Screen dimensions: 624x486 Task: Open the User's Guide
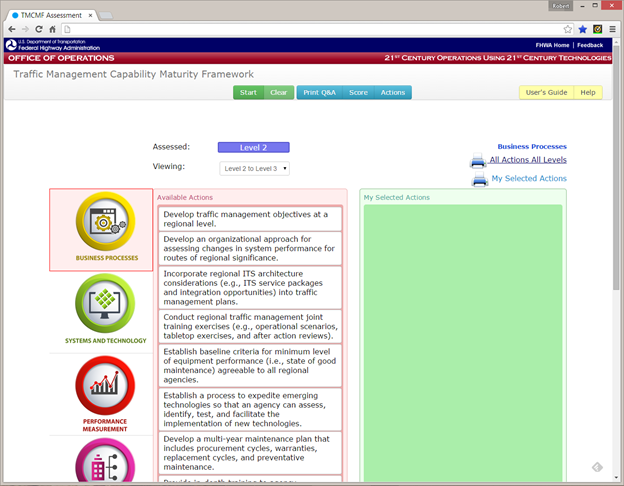546,92
